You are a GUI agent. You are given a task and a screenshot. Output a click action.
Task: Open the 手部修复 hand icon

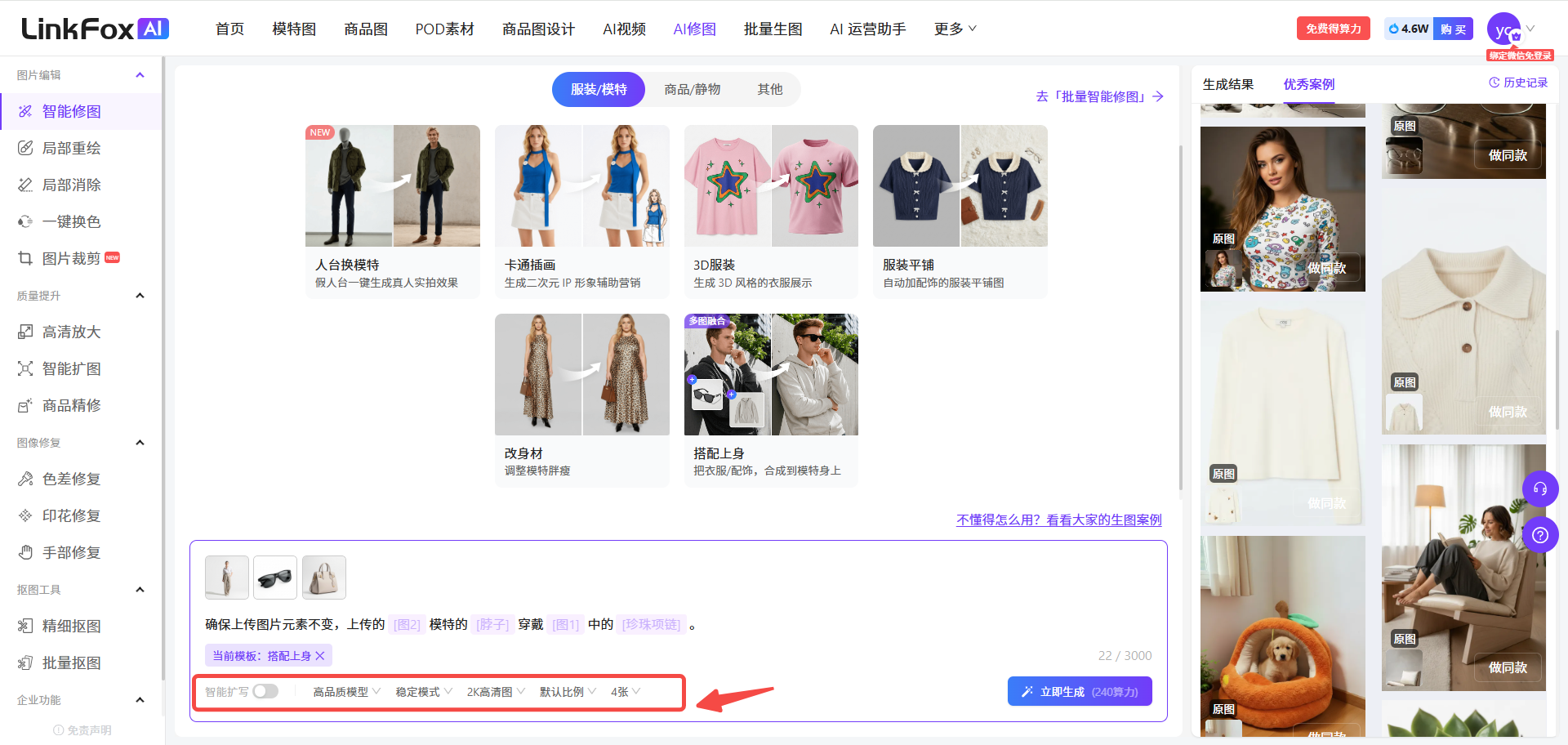pos(25,552)
